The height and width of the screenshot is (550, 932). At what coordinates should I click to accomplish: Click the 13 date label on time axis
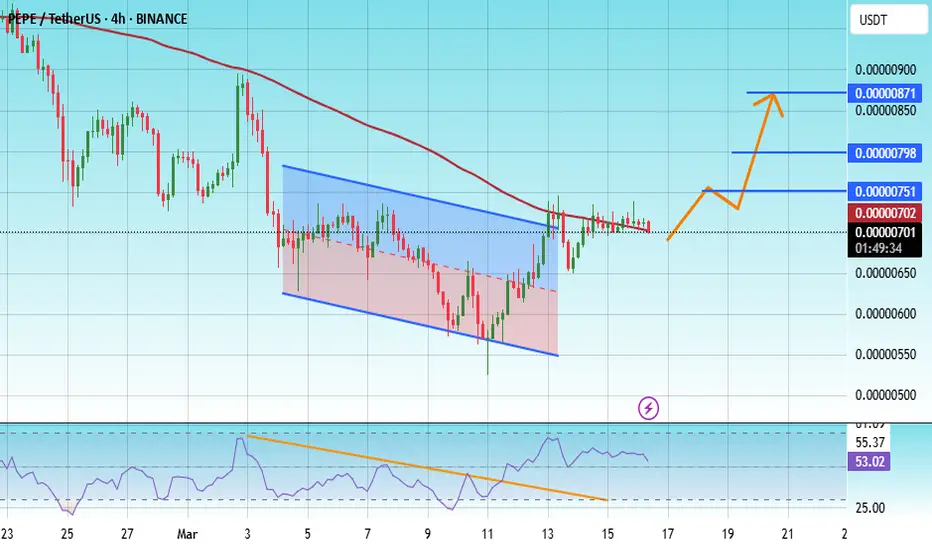coord(547,534)
